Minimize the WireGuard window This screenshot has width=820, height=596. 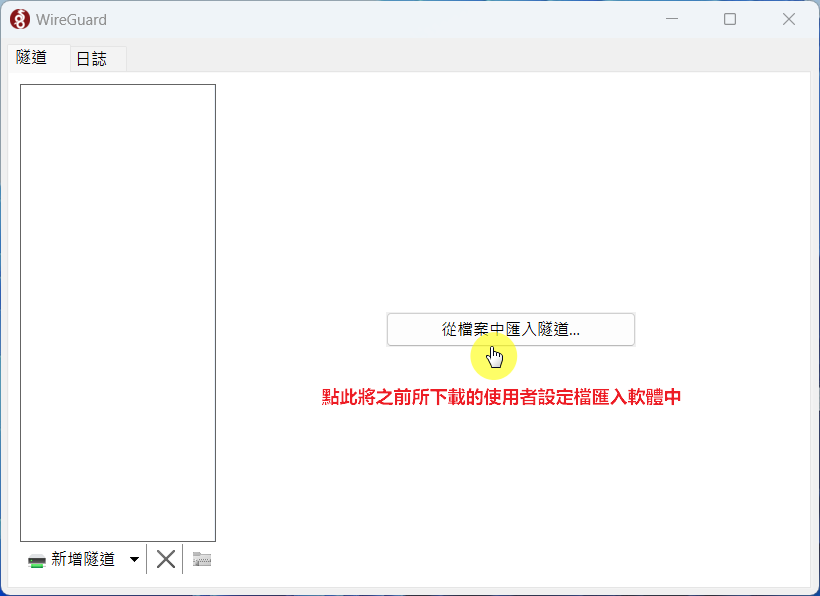[x=672, y=19]
